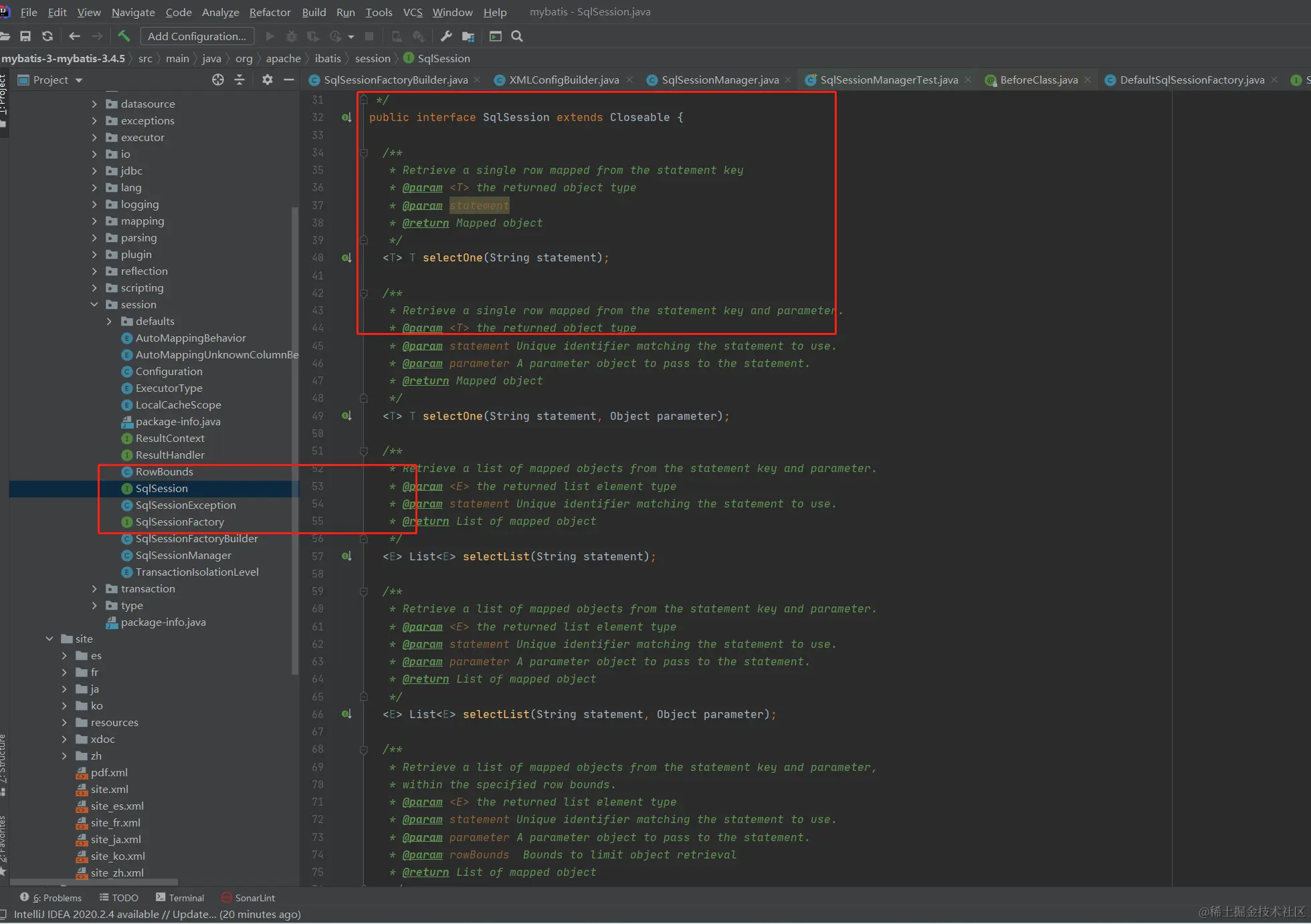
Task: Expand the transaction folder
Action: [94, 588]
